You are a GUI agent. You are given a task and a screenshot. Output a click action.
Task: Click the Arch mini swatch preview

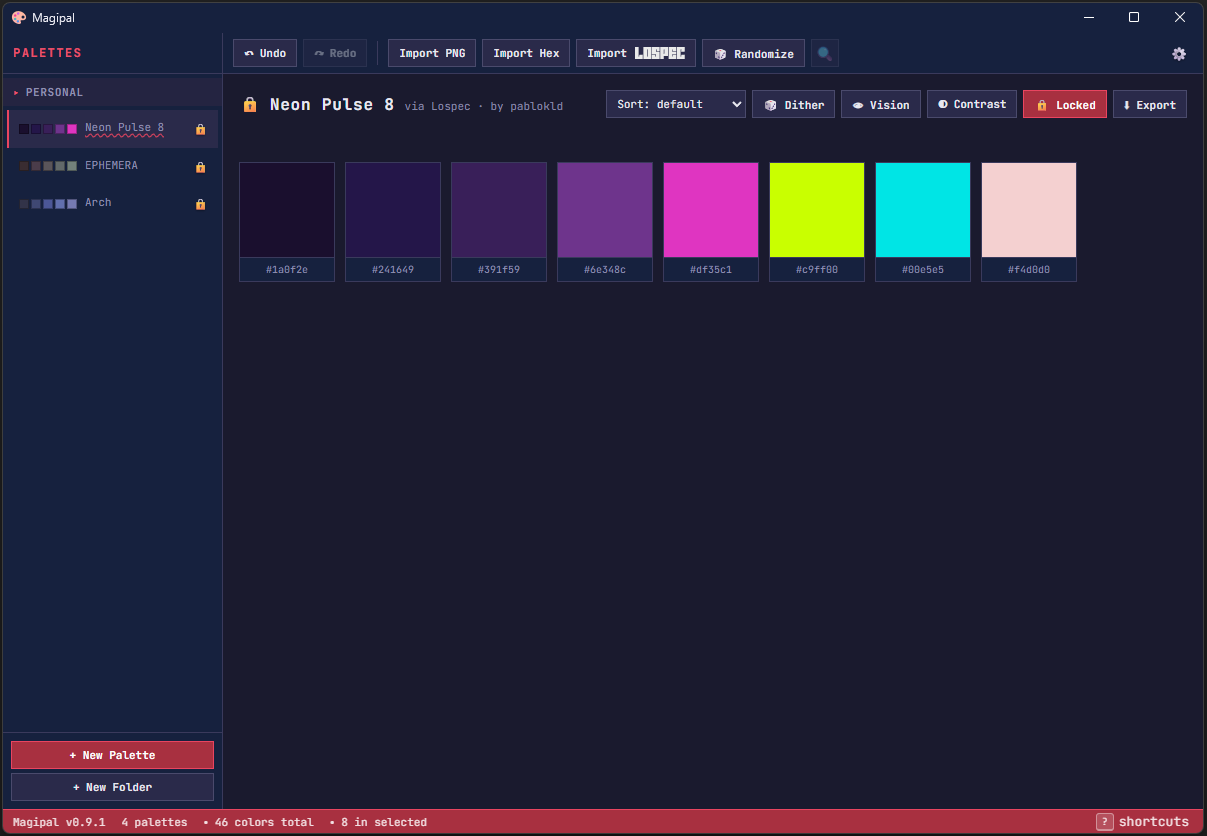(48, 203)
